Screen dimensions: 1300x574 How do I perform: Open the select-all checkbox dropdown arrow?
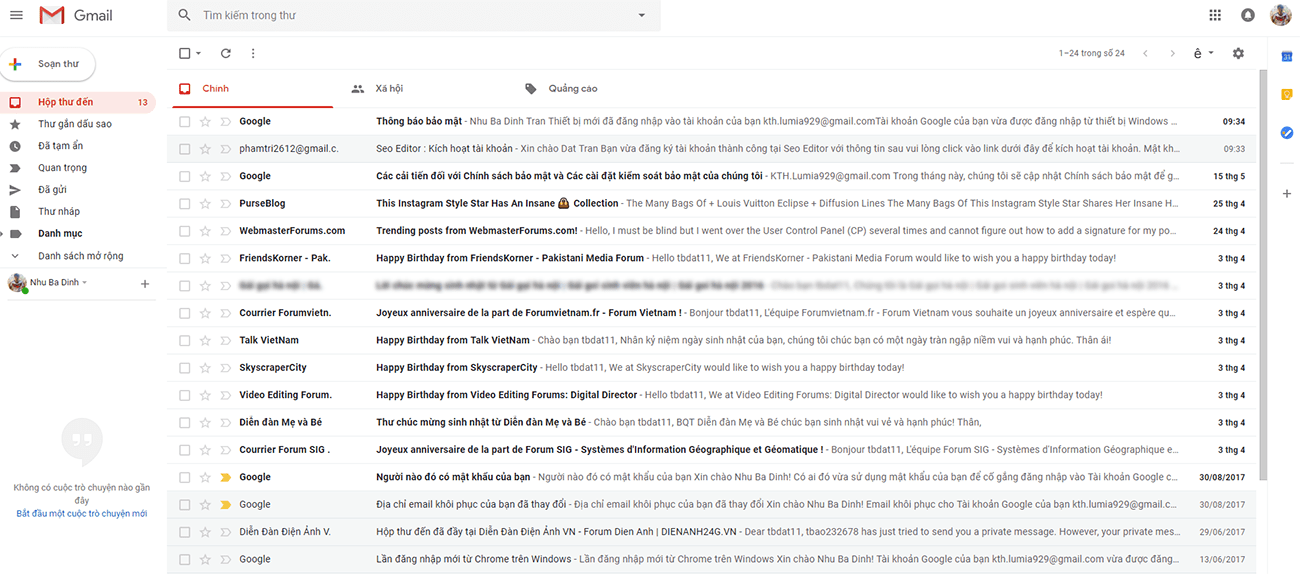point(198,53)
